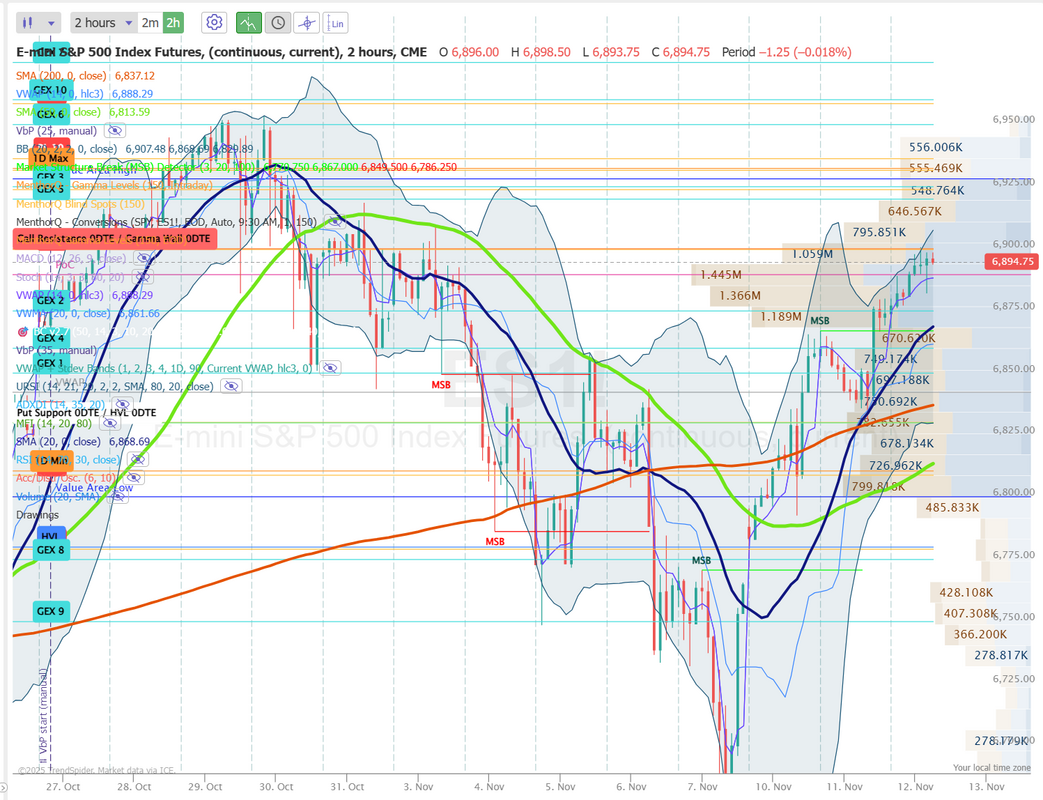The height and width of the screenshot is (800, 1043).
Task: Click the BC v2.7 target icon
Action: point(23,331)
